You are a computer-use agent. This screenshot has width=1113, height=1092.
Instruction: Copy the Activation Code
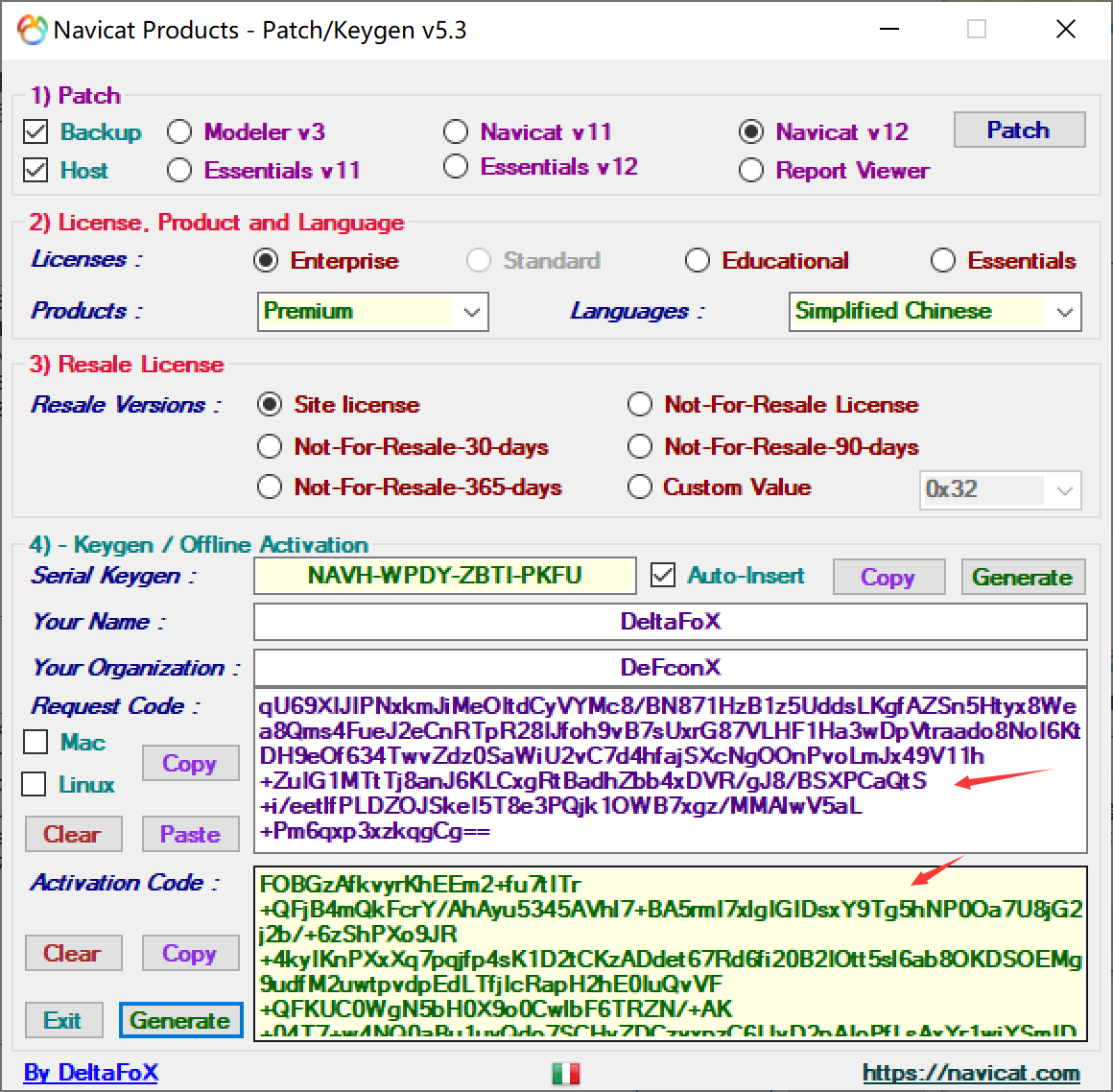[x=190, y=953]
